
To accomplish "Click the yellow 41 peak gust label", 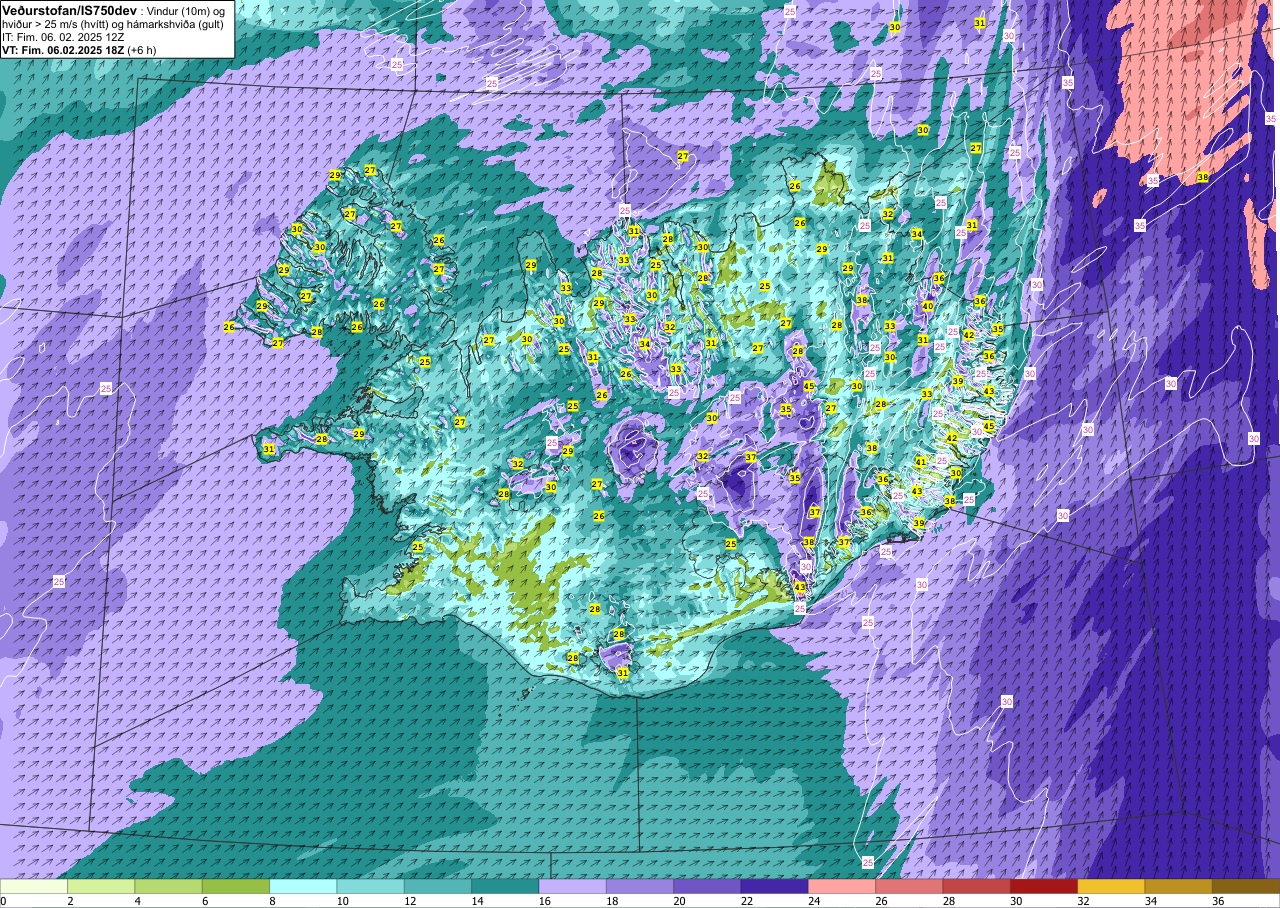I will [x=920, y=462].
